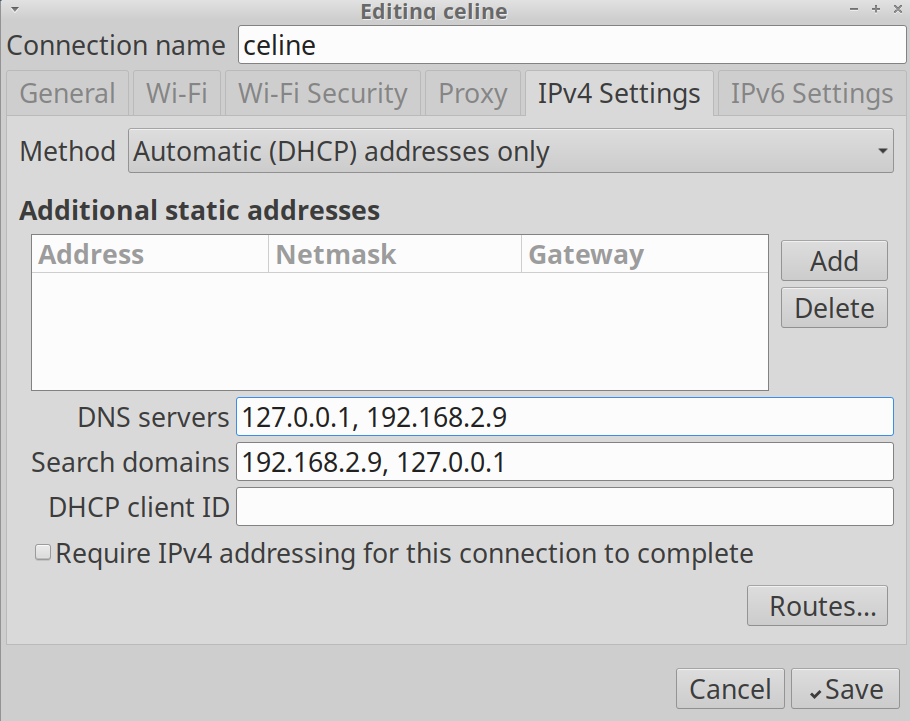The height and width of the screenshot is (721, 910).
Task: Open the Routes… dialog
Action: [816, 606]
